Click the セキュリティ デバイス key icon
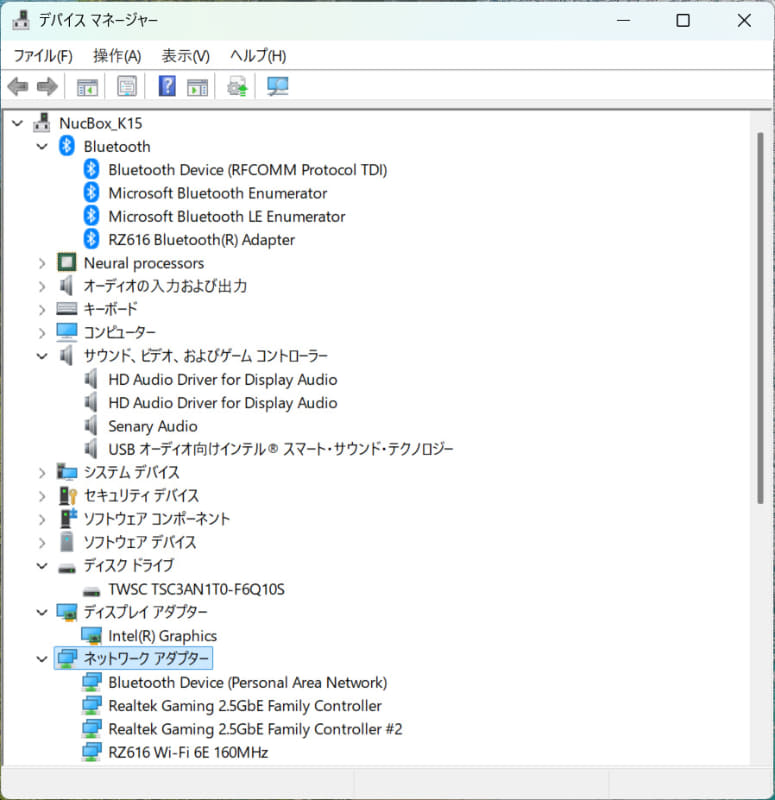The height and width of the screenshot is (800, 775). pos(68,495)
